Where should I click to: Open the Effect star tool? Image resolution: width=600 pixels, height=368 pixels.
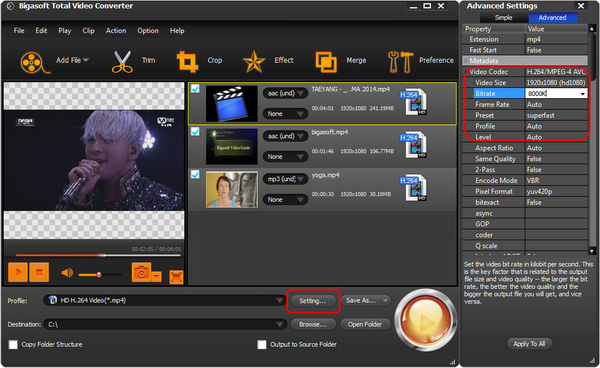(x=254, y=62)
